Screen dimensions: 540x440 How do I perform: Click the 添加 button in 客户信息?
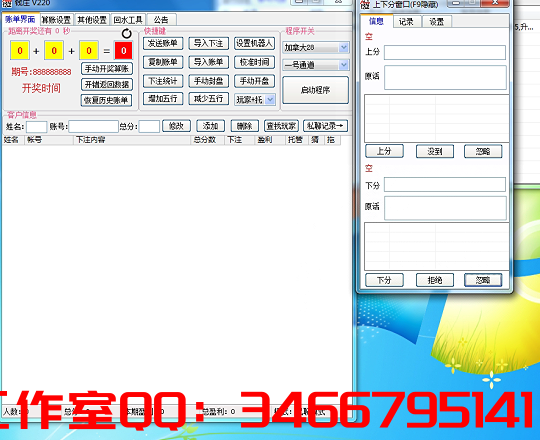coord(210,126)
